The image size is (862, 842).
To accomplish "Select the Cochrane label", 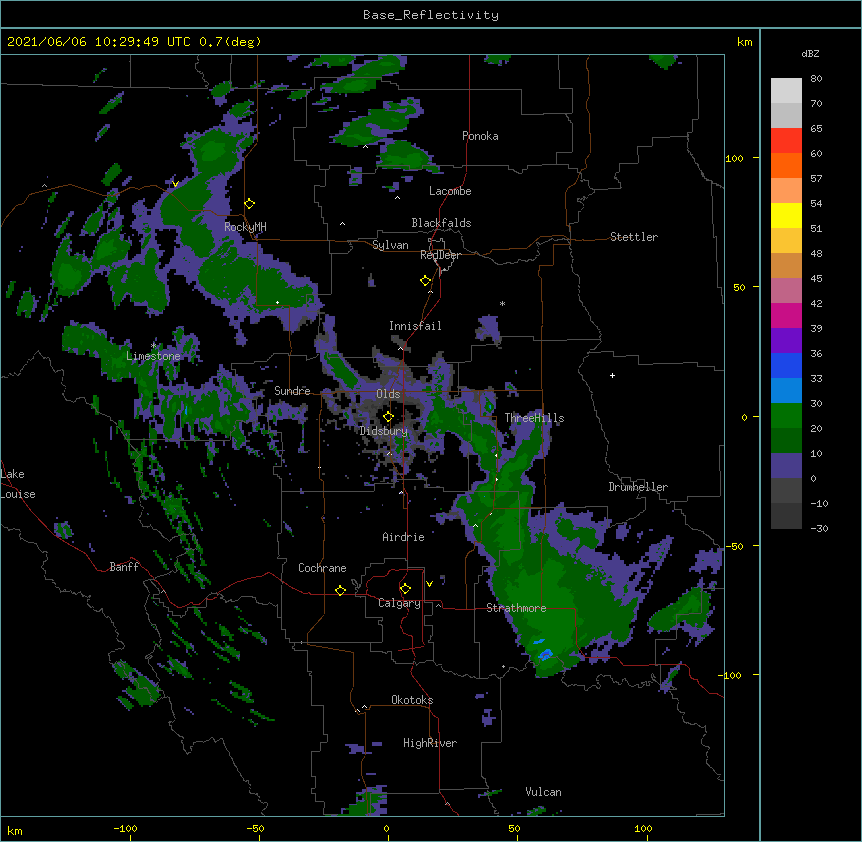I will point(322,568).
